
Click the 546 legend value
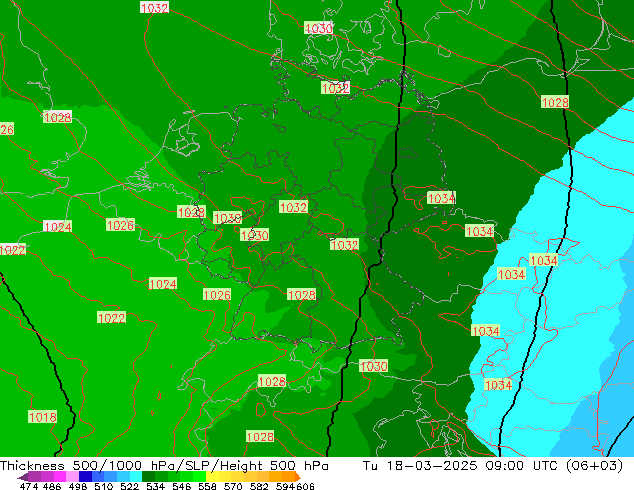[181, 486]
